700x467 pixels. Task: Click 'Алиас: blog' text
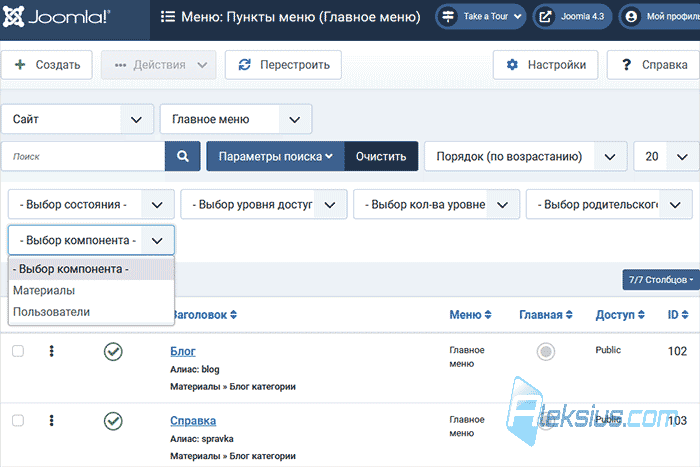tap(195, 369)
